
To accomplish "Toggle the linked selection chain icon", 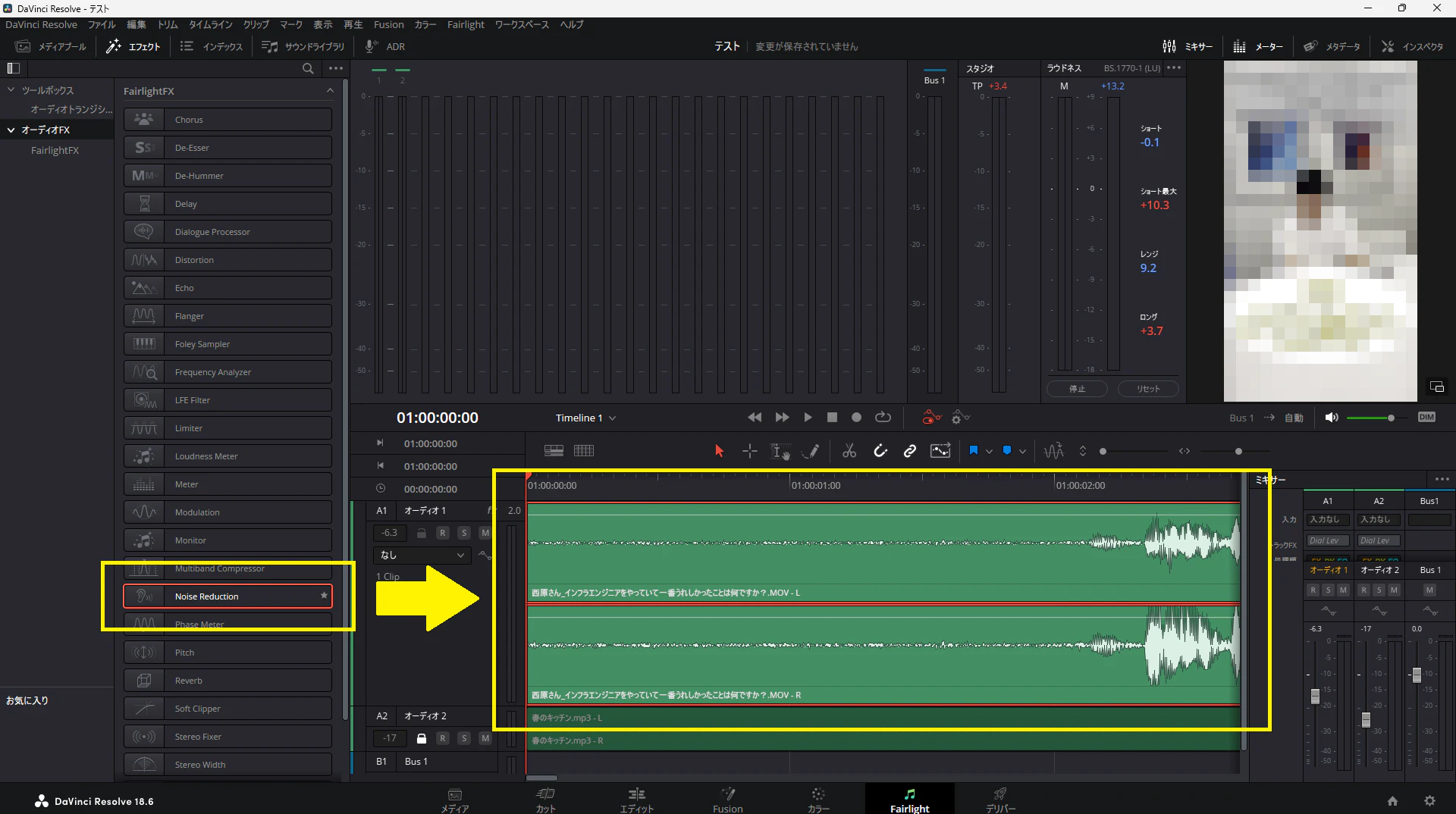I will point(910,451).
